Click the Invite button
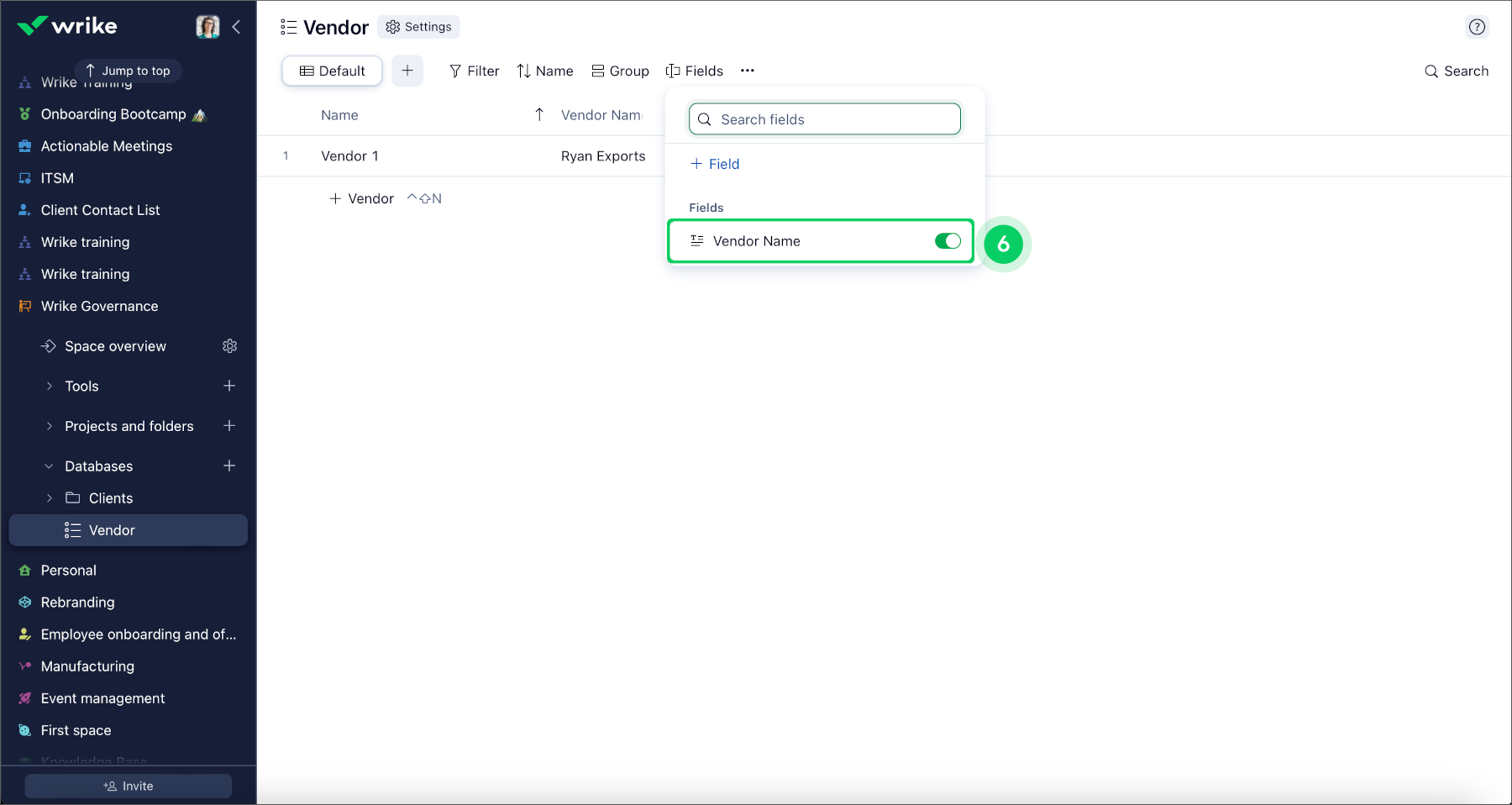 [x=128, y=786]
